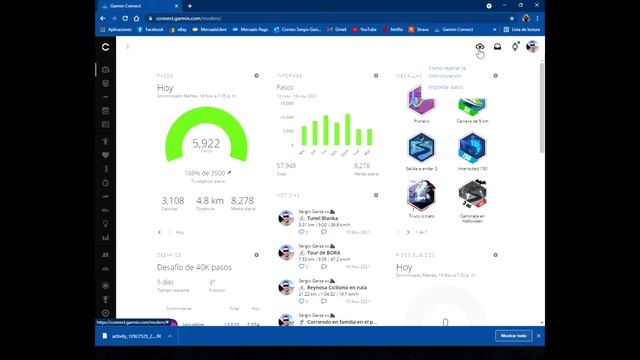Viewport: 640px width, 360px height.
Task: Open the Facebook bookmark
Action: (x=151, y=29)
